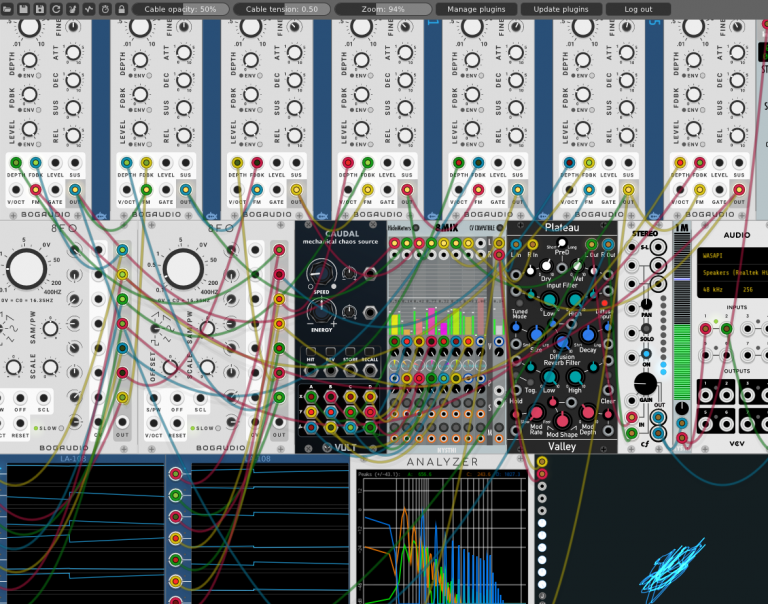This screenshot has height=604, width=768.
Task: Toggle the power meter waveform icon
Action: click(x=89, y=9)
